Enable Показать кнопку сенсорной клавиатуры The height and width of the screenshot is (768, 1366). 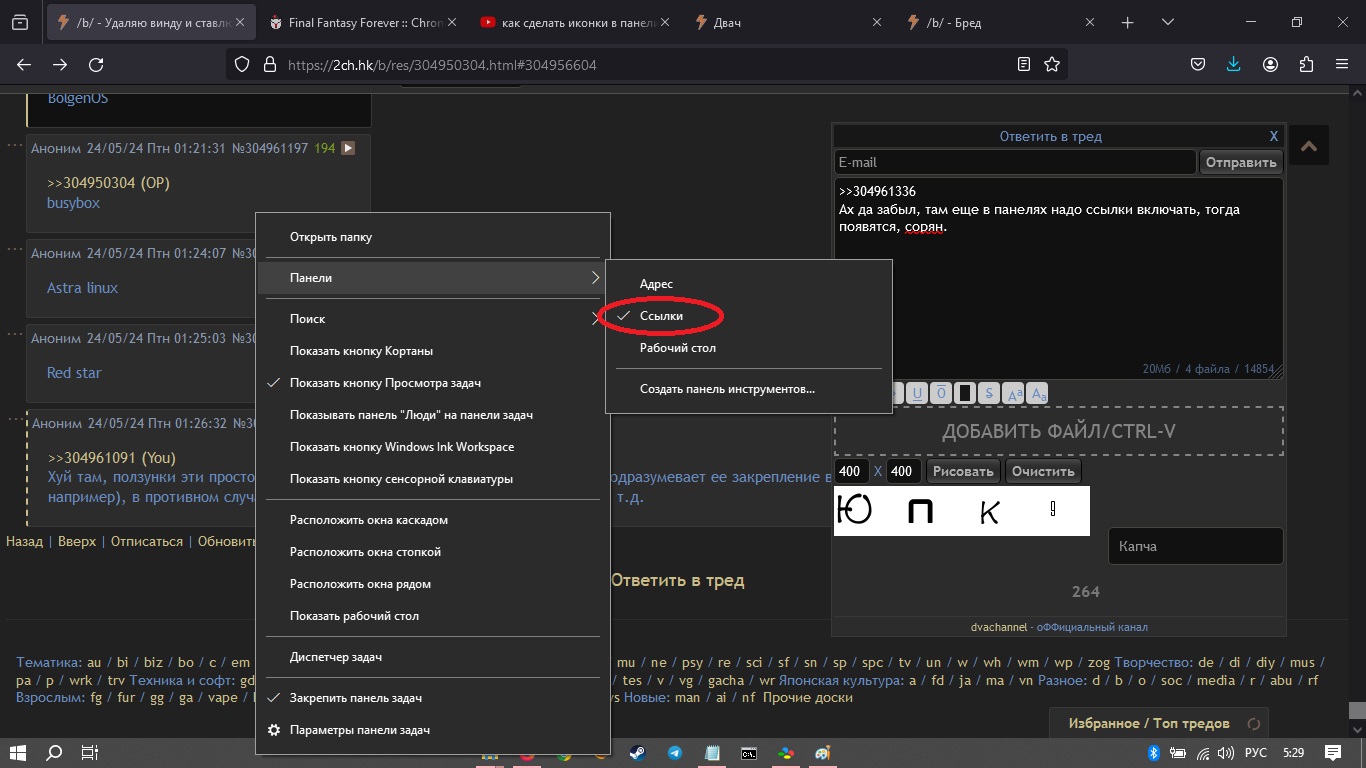point(434,479)
